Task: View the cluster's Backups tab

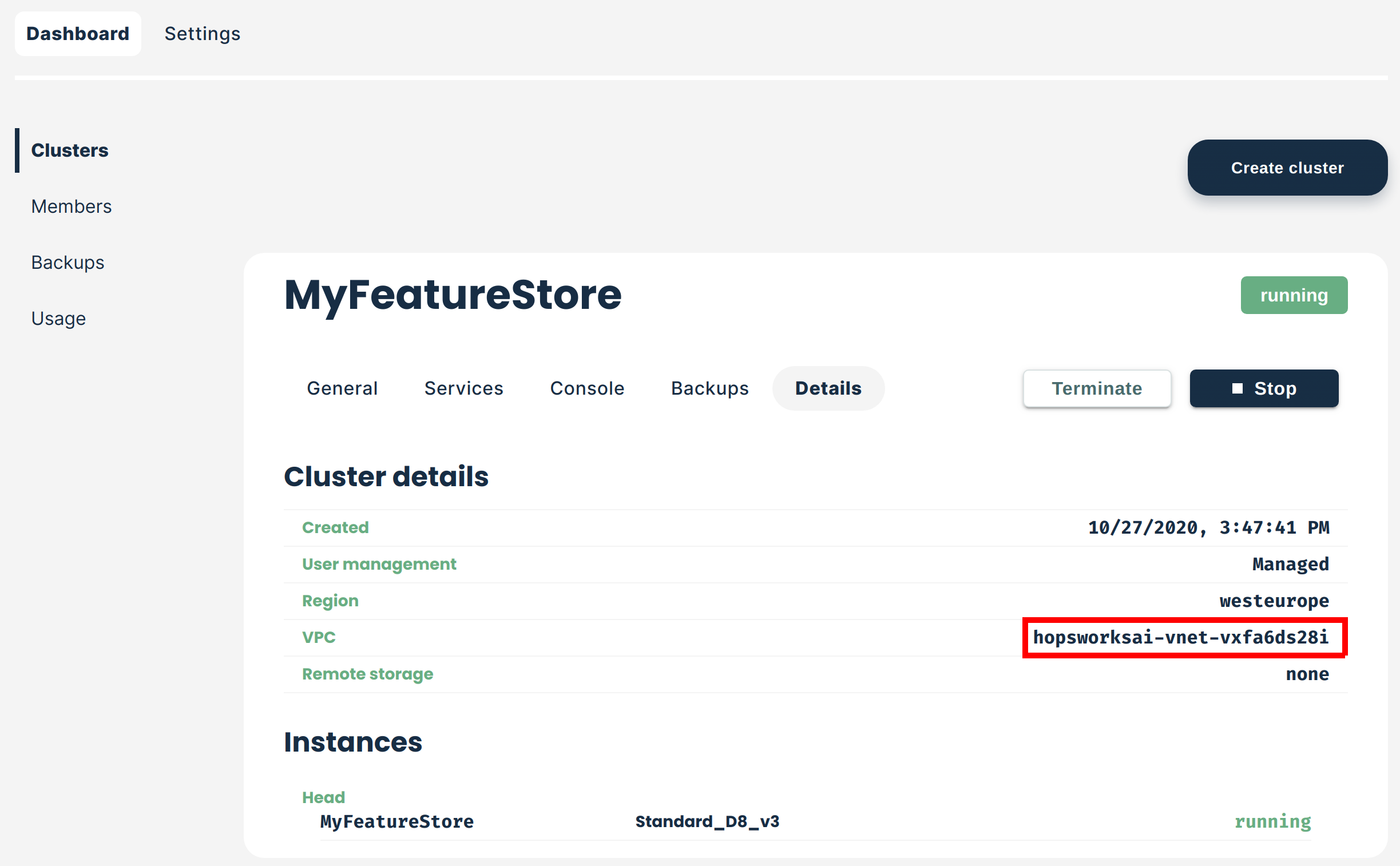Action: (x=709, y=388)
